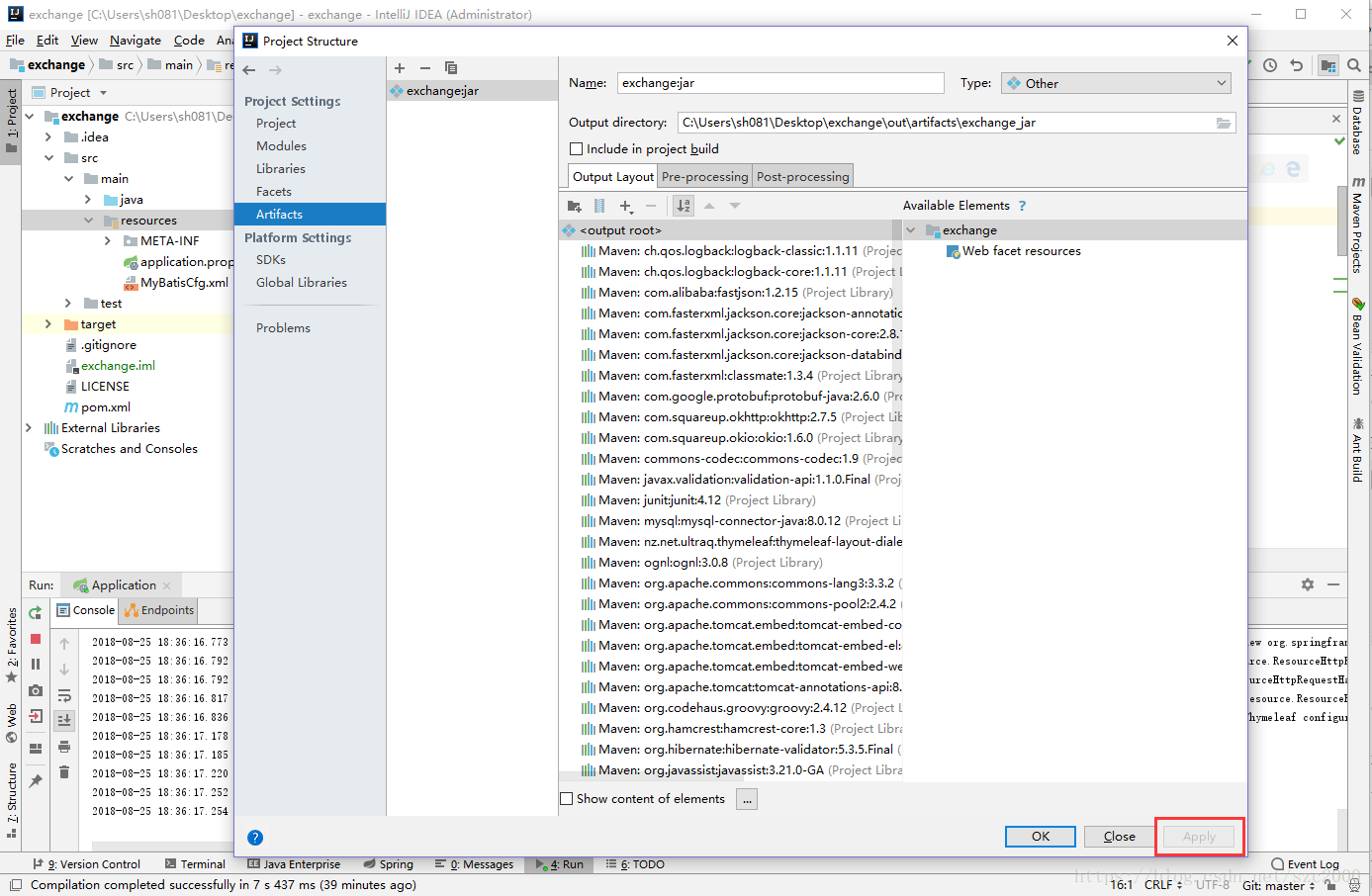Toggle Show content of elements checkbox
The image size is (1372, 896).
click(x=567, y=799)
